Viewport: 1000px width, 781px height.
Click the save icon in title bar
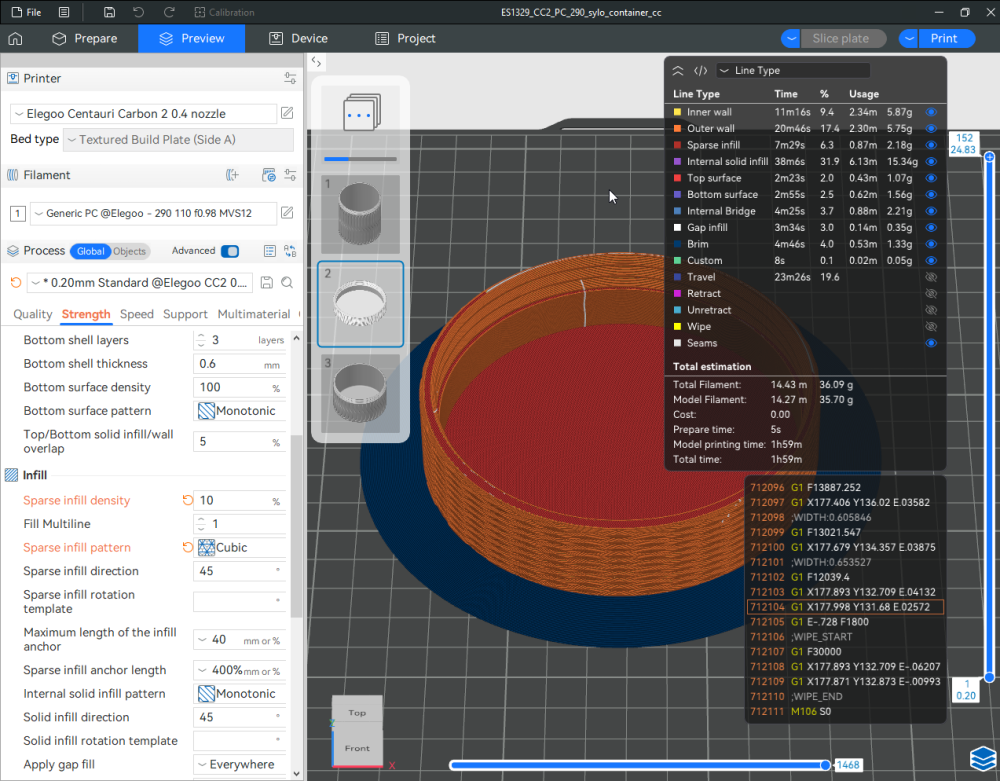[x=108, y=13]
